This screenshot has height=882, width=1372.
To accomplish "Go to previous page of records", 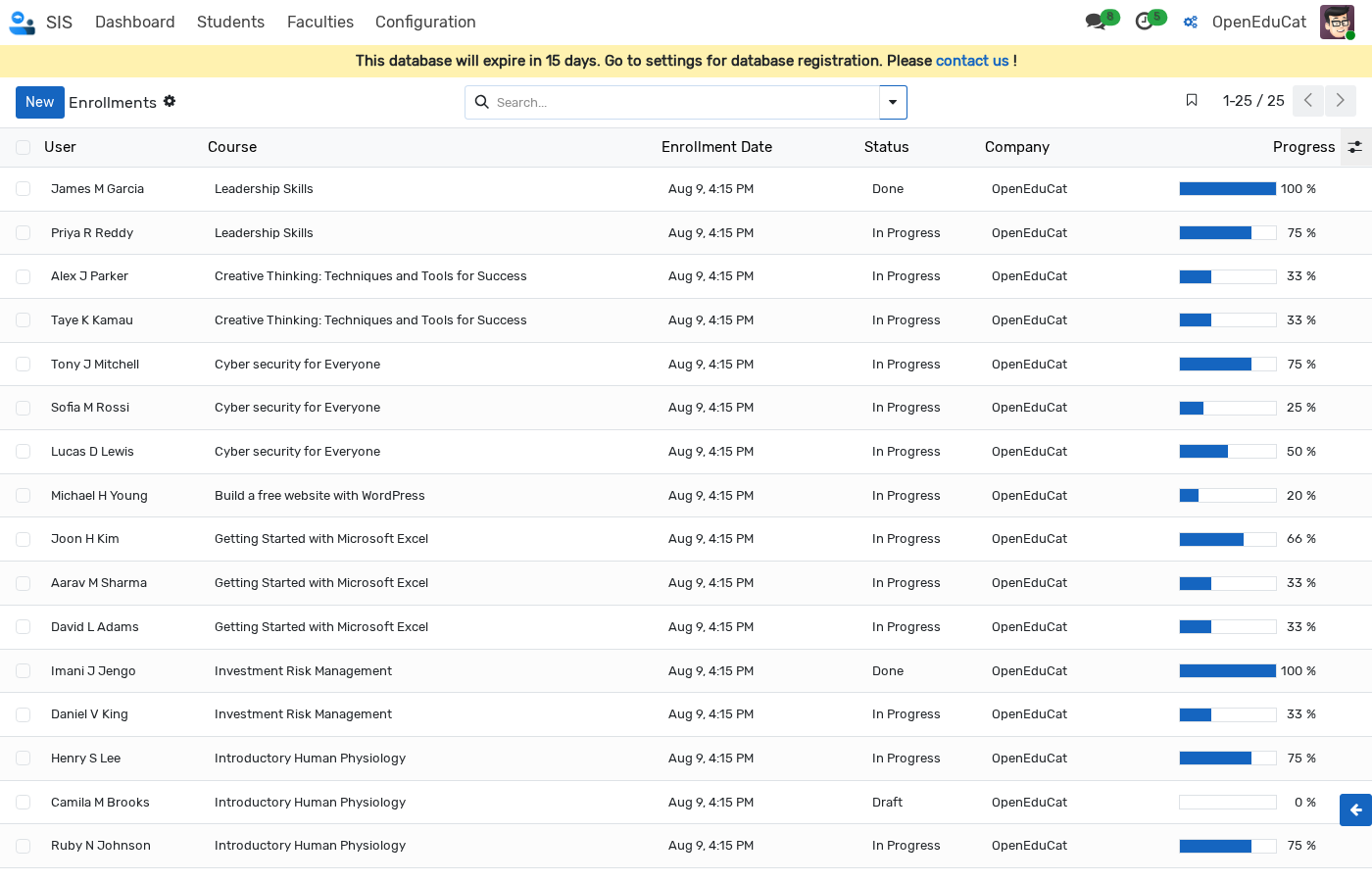I will coord(1308,101).
